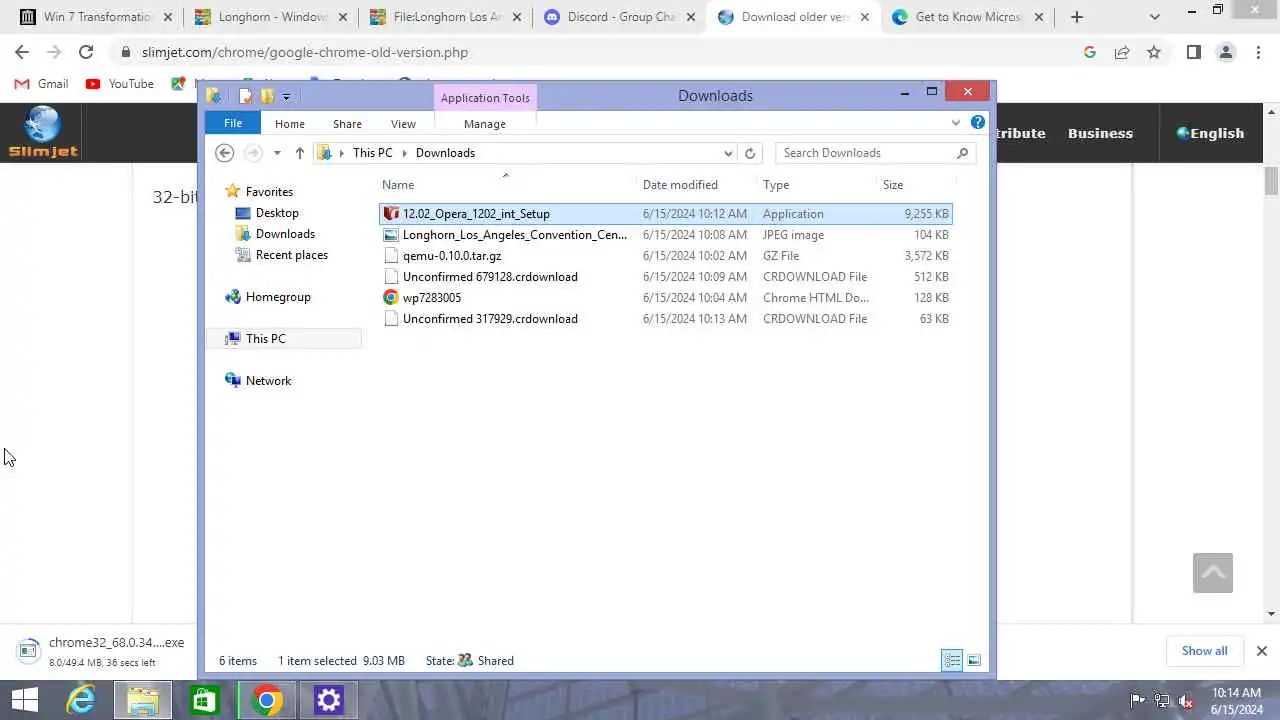Go back in Chrome browser
The image size is (1280, 720).
point(22,52)
